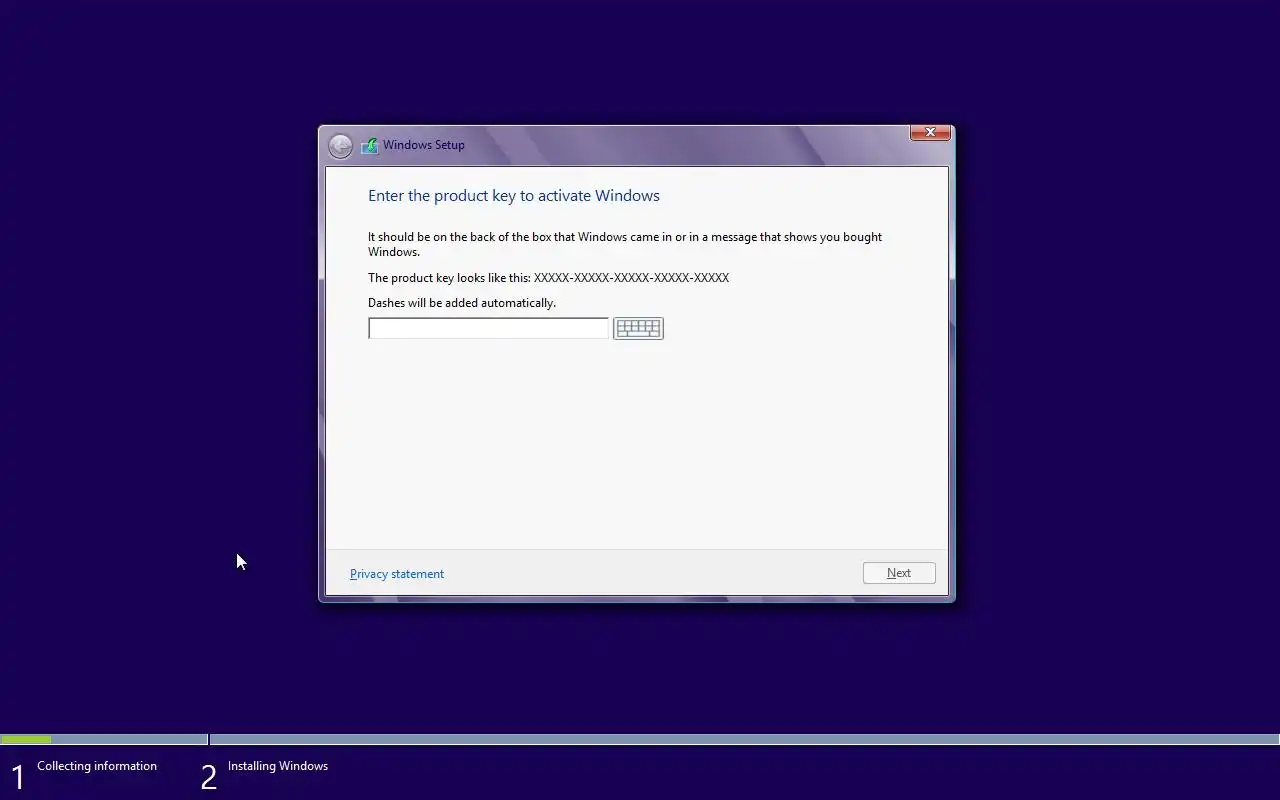Screen dimensions: 1280x800
Task: Focus the product key input field
Action: tap(488, 328)
